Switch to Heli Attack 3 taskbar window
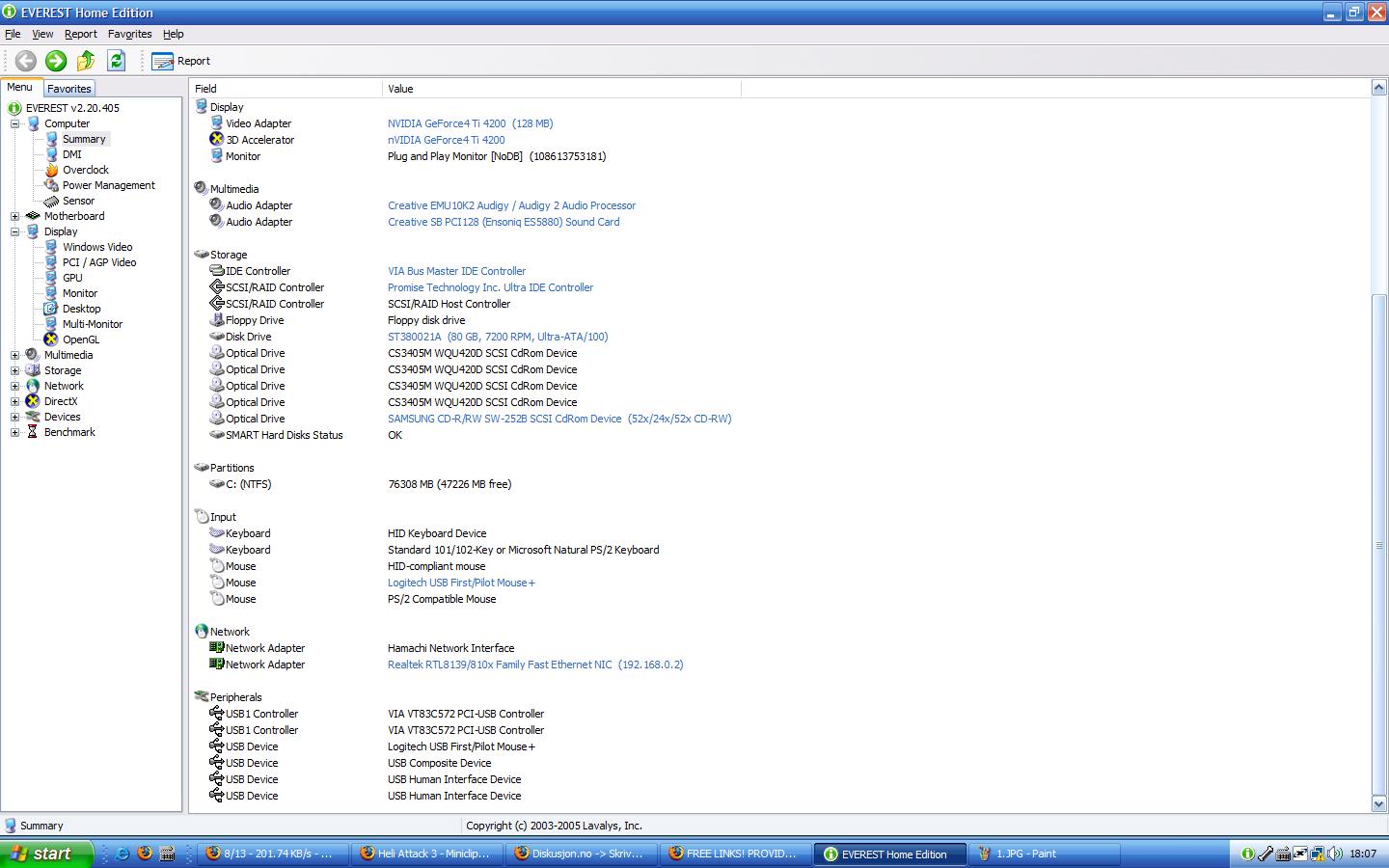This screenshot has width=1389, height=868. 424,854
